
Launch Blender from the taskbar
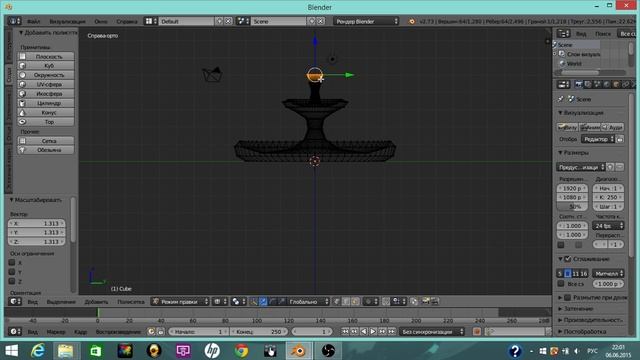pos(299,351)
